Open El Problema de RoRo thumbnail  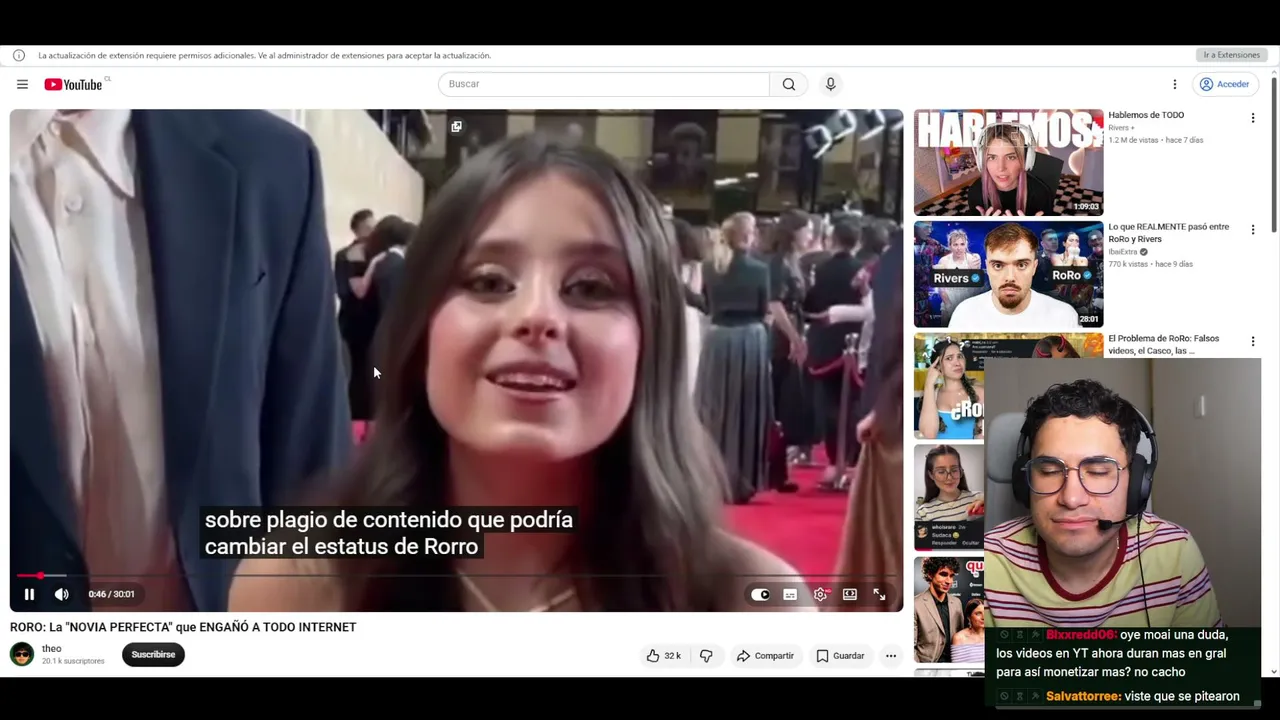pyautogui.click(x=949, y=386)
